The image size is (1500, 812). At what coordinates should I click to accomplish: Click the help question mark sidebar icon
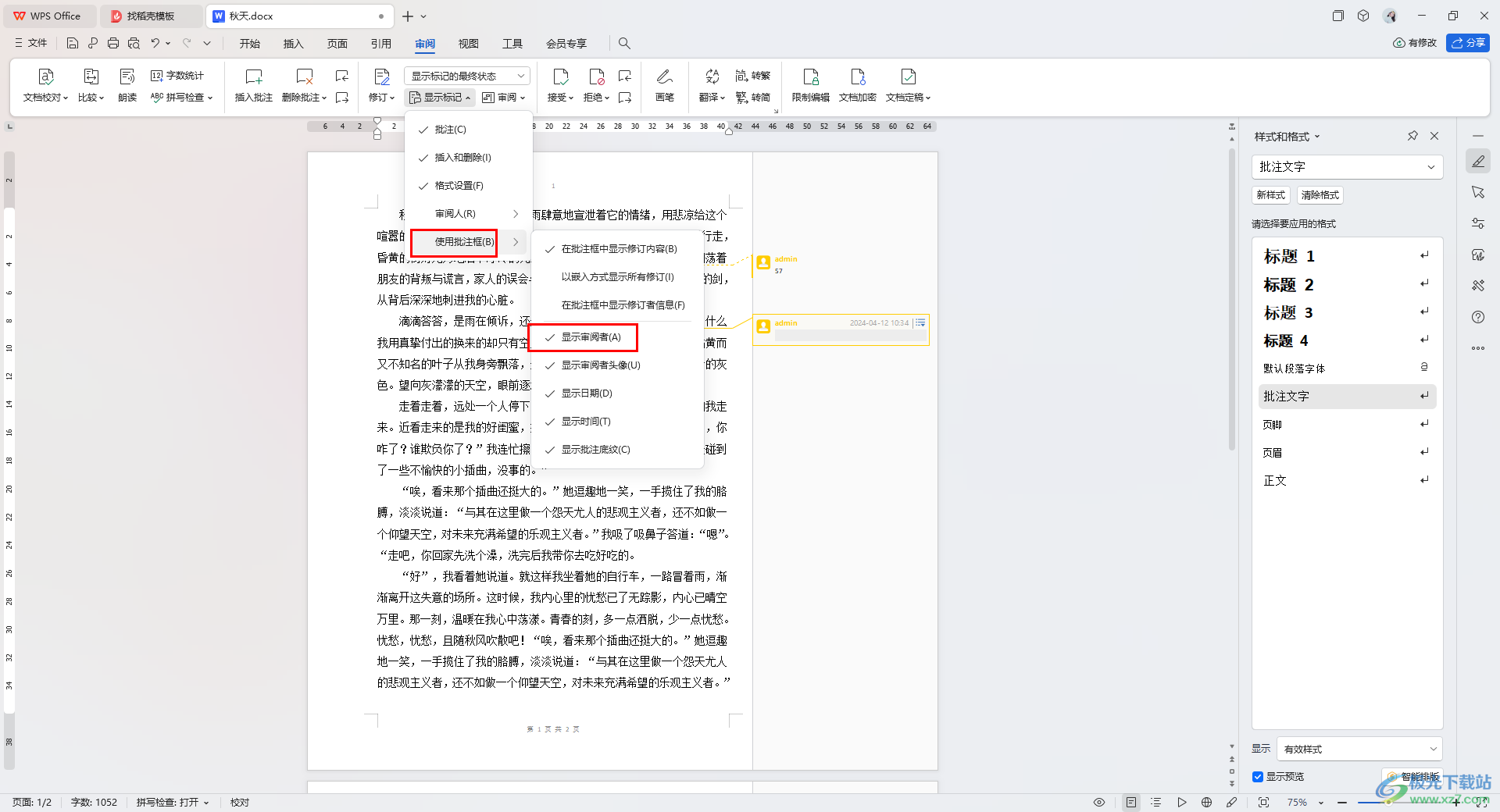(x=1478, y=317)
